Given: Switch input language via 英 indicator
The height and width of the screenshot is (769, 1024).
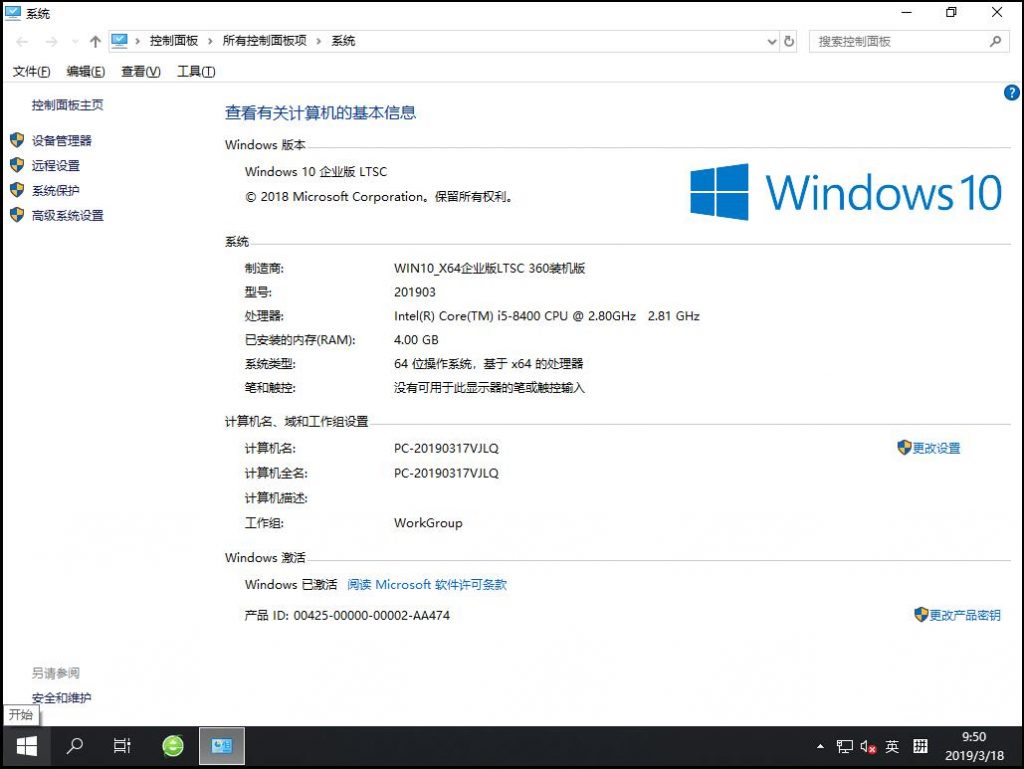Looking at the screenshot, I should 892,746.
